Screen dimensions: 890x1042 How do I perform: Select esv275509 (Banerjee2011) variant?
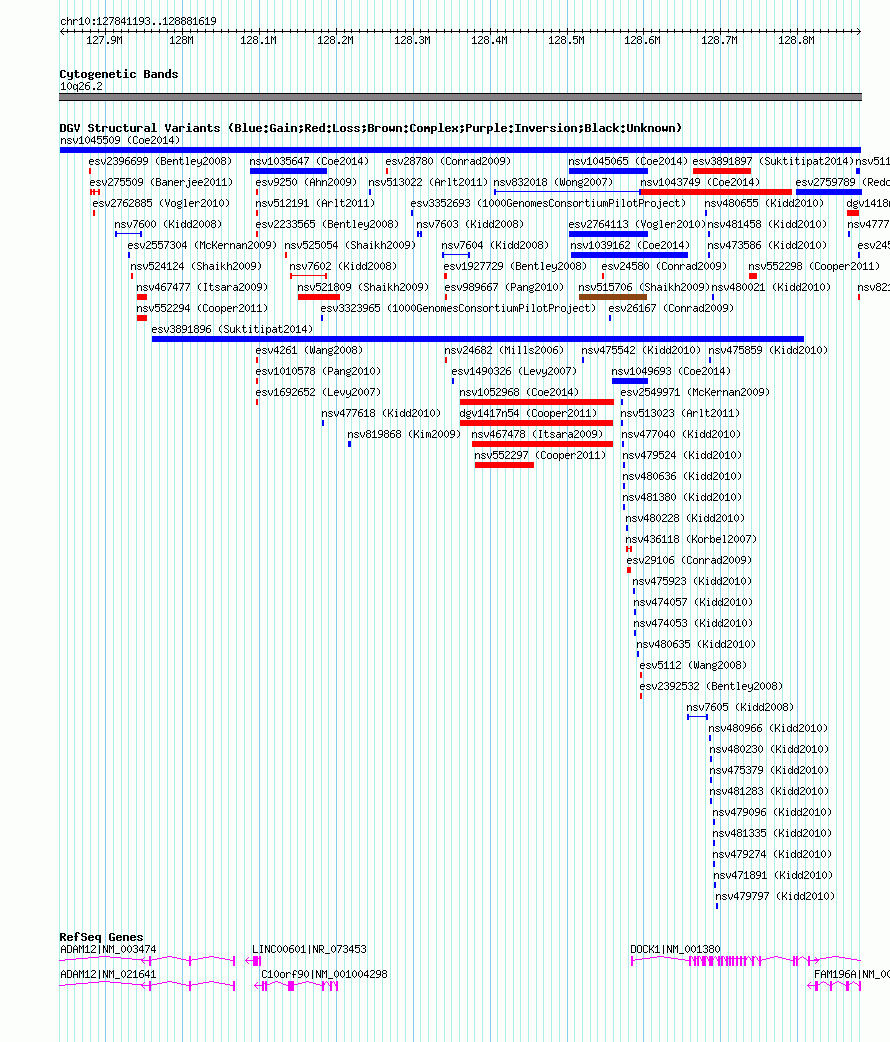[161, 182]
